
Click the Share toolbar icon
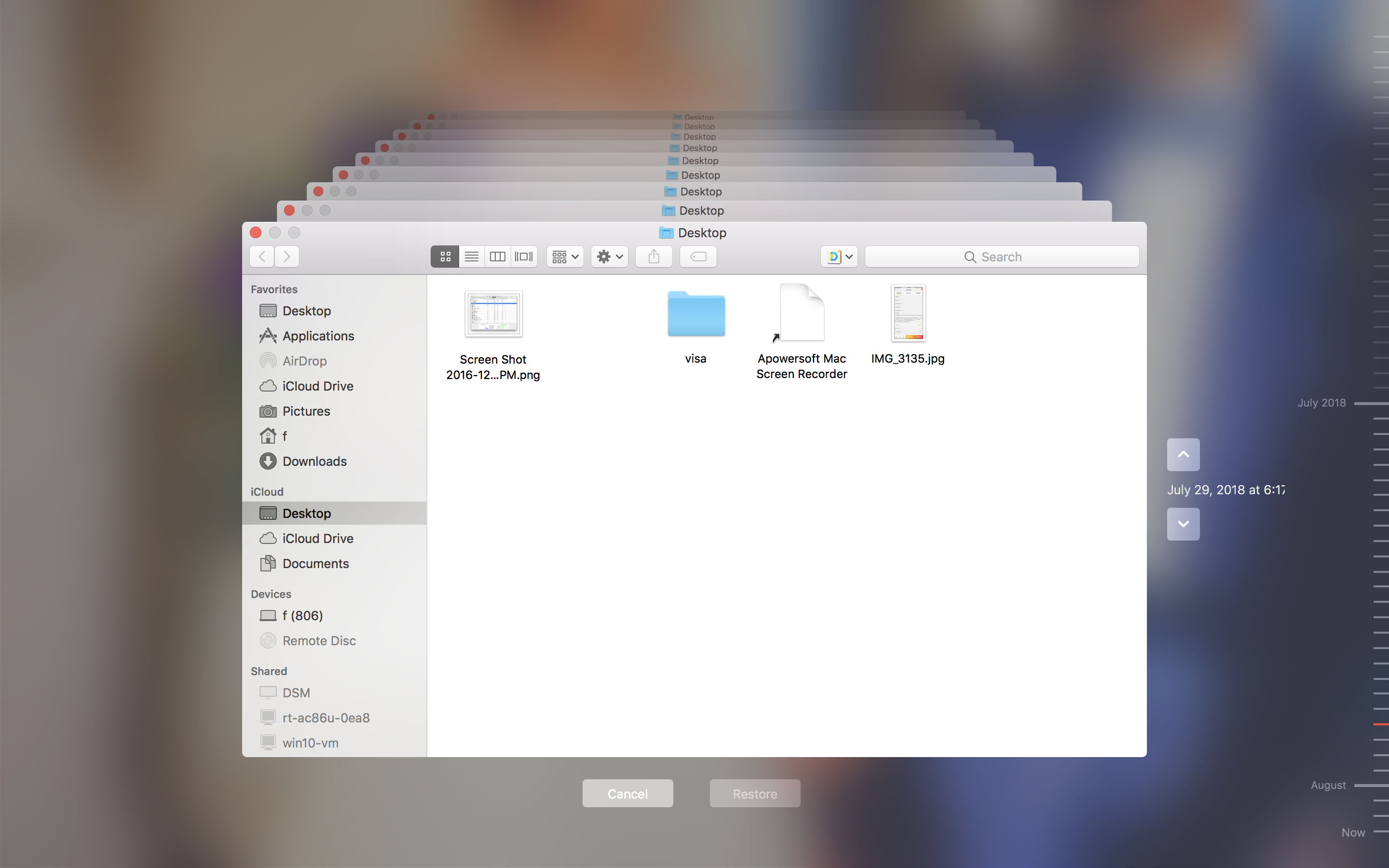(654, 257)
